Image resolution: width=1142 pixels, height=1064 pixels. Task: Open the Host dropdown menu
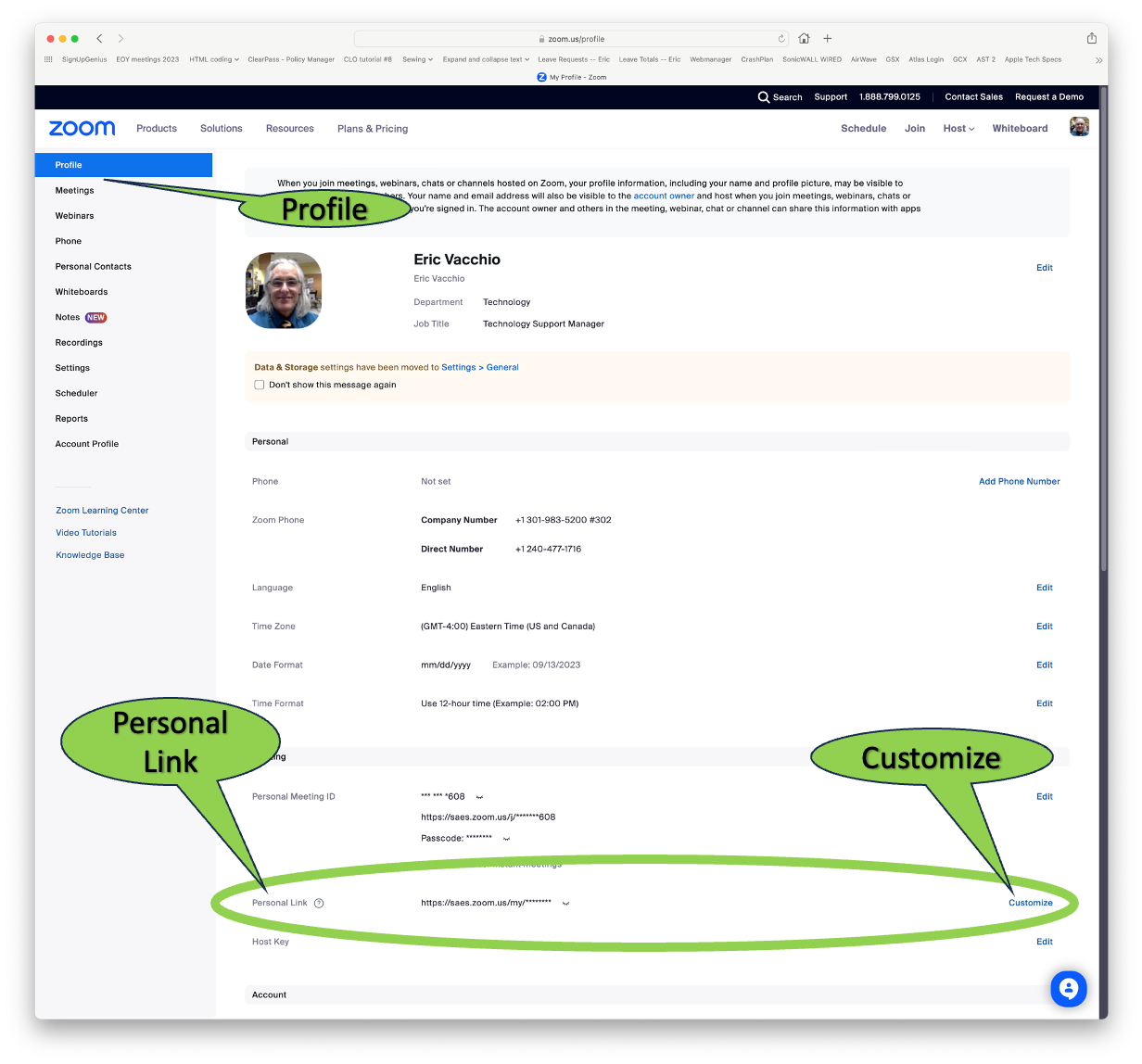coord(958,129)
